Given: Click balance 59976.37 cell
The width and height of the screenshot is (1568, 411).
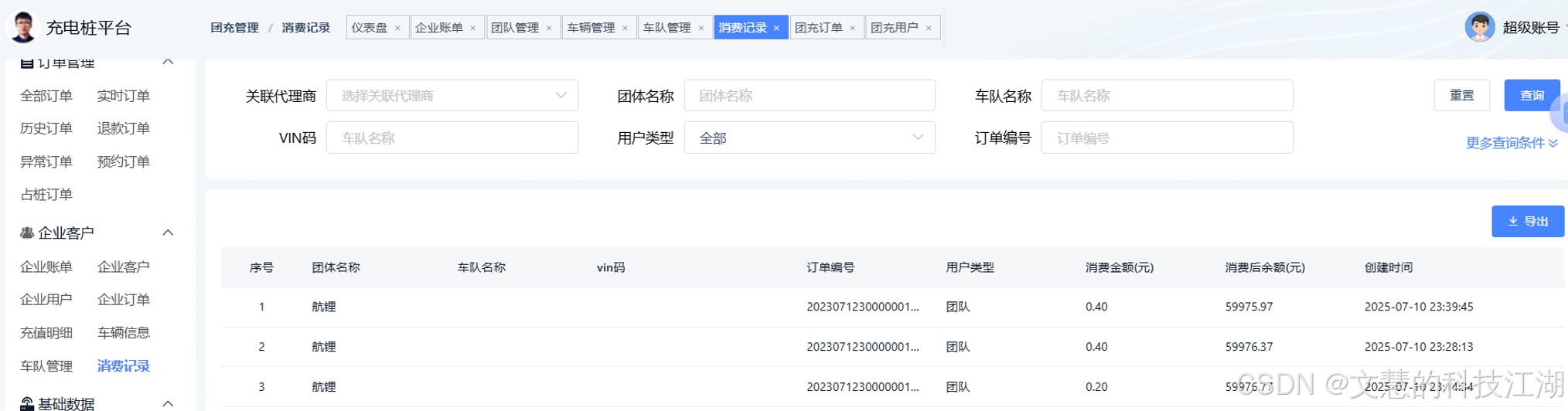Looking at the screenshot, I should [x=1249, y=347].
